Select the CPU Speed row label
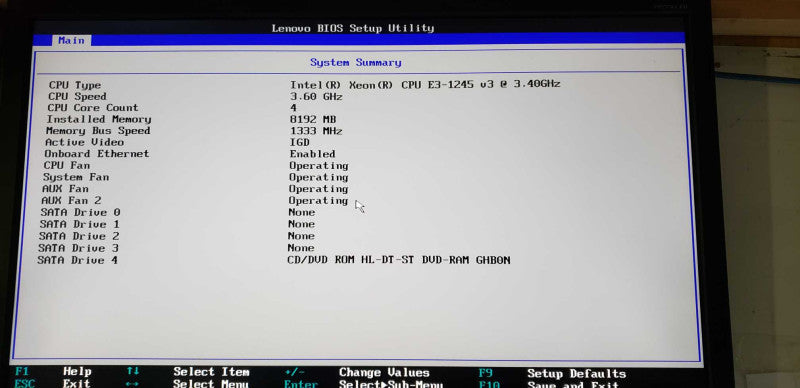Viewport: 800px width, 388px height. pos(78,96)
